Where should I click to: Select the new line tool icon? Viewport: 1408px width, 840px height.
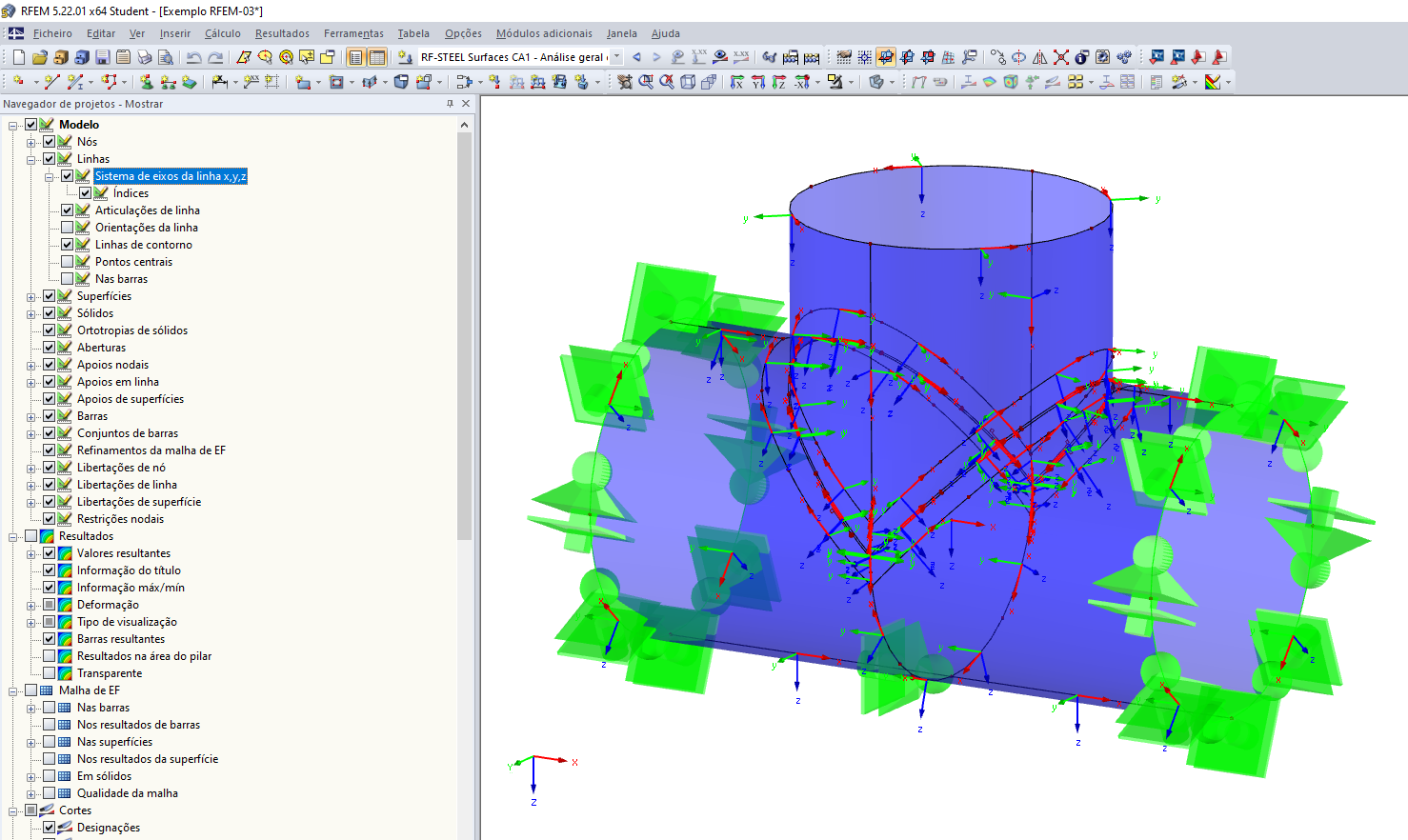pyautogui.click(x=52, y=82)
